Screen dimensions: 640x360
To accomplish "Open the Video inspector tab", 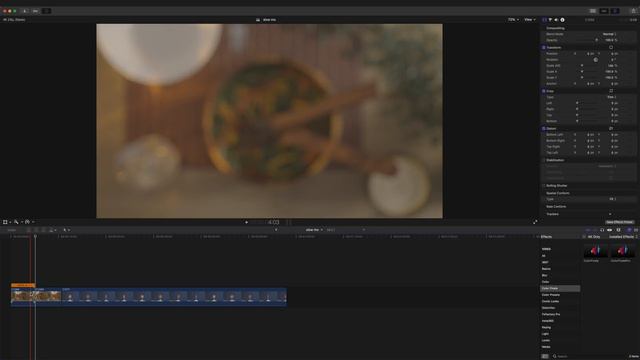I will 544,20.
